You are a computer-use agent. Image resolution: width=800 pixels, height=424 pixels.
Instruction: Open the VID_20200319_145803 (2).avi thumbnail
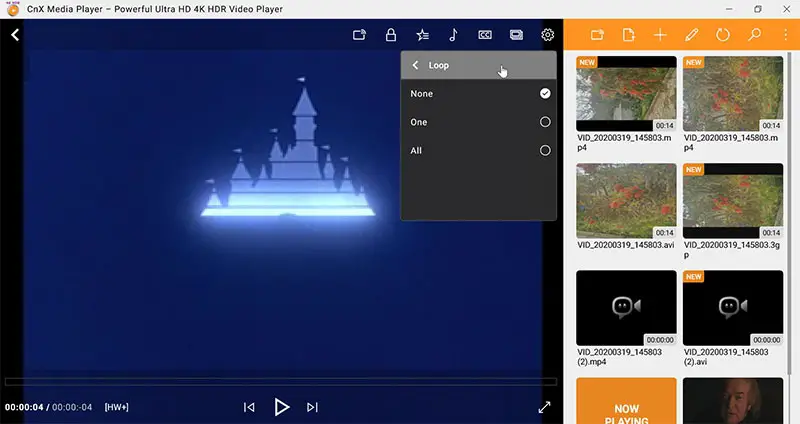point(733,308)
